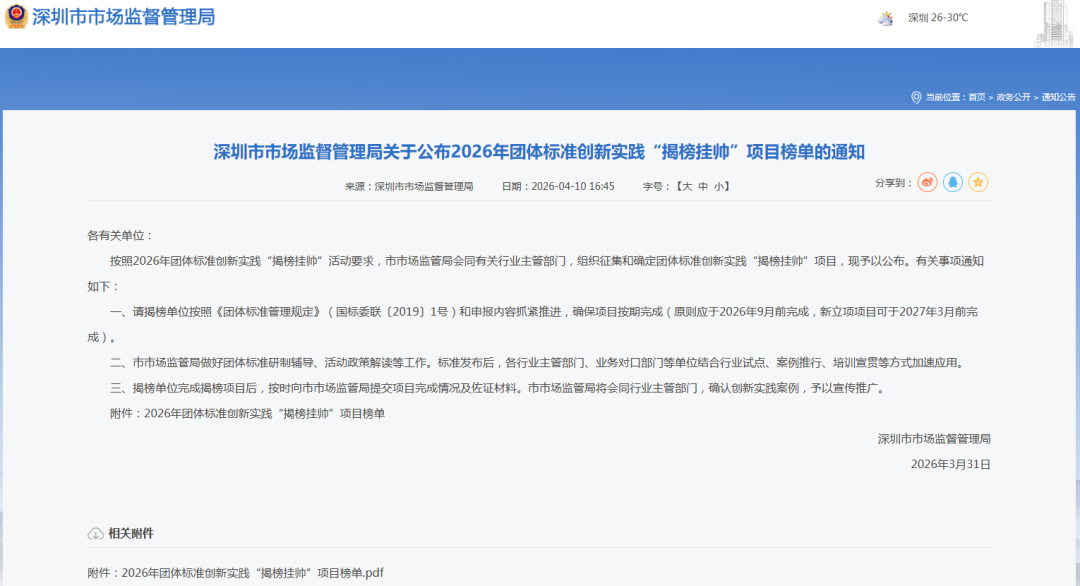
Task: Click the site title 深圳市市场监督管理局
Action: click(125, 16)
